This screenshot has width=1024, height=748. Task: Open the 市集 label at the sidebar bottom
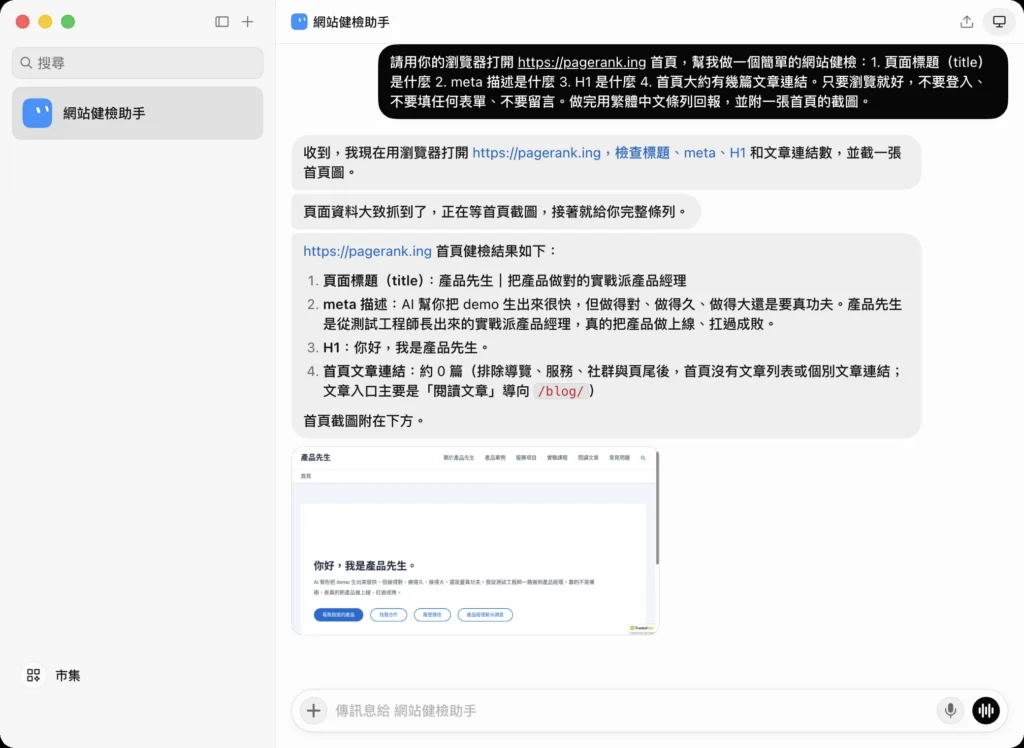coord(68,675)
